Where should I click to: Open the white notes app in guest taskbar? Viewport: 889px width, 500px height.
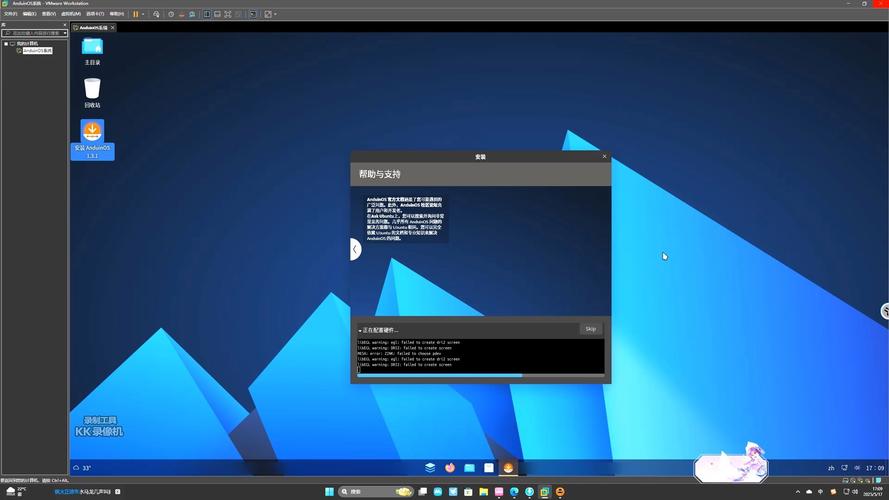point(489,468)
